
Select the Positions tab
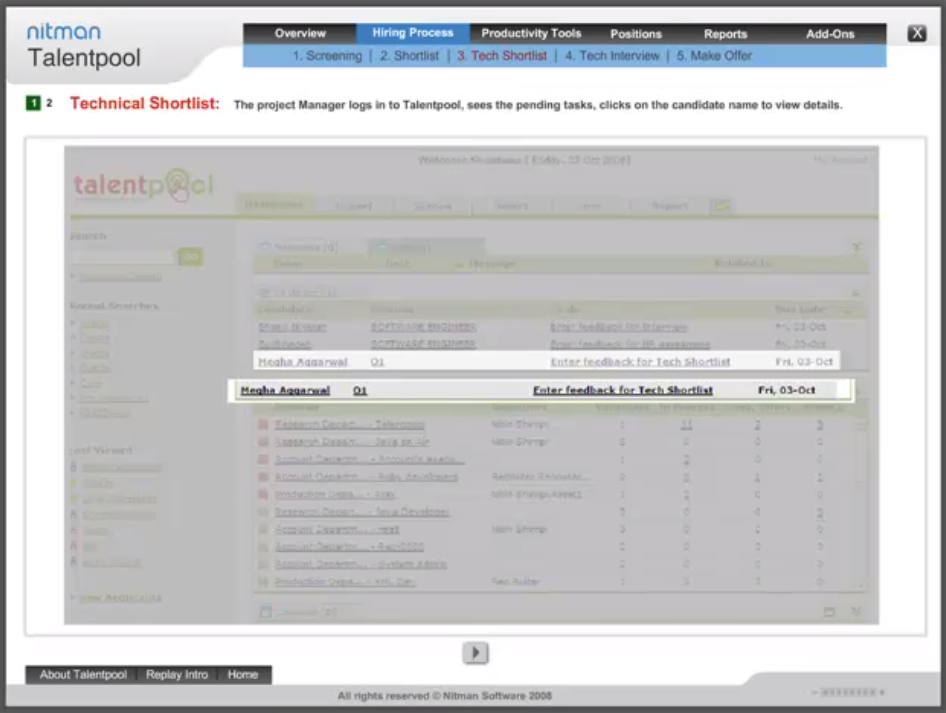pos(636,34)
